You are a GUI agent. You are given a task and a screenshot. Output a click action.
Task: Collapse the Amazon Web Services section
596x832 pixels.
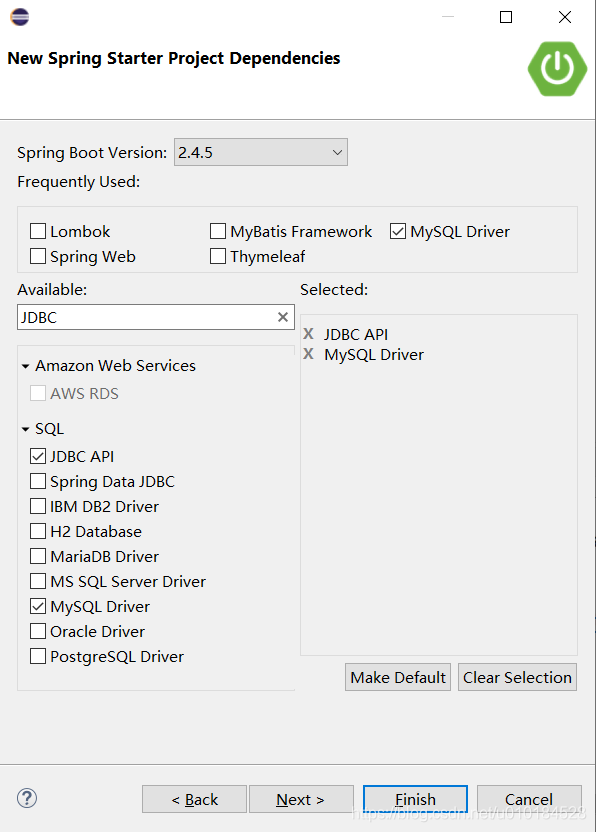point(24,366)
